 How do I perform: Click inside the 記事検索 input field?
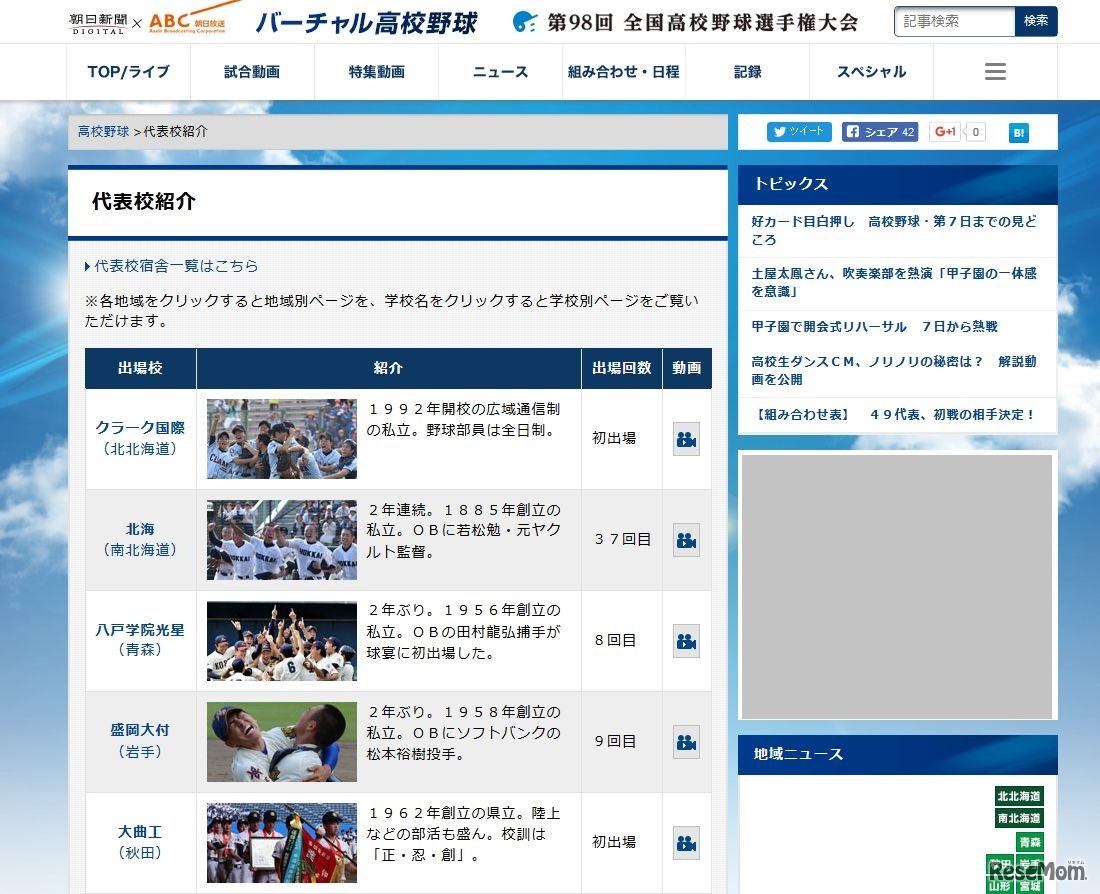pos(953,19)
